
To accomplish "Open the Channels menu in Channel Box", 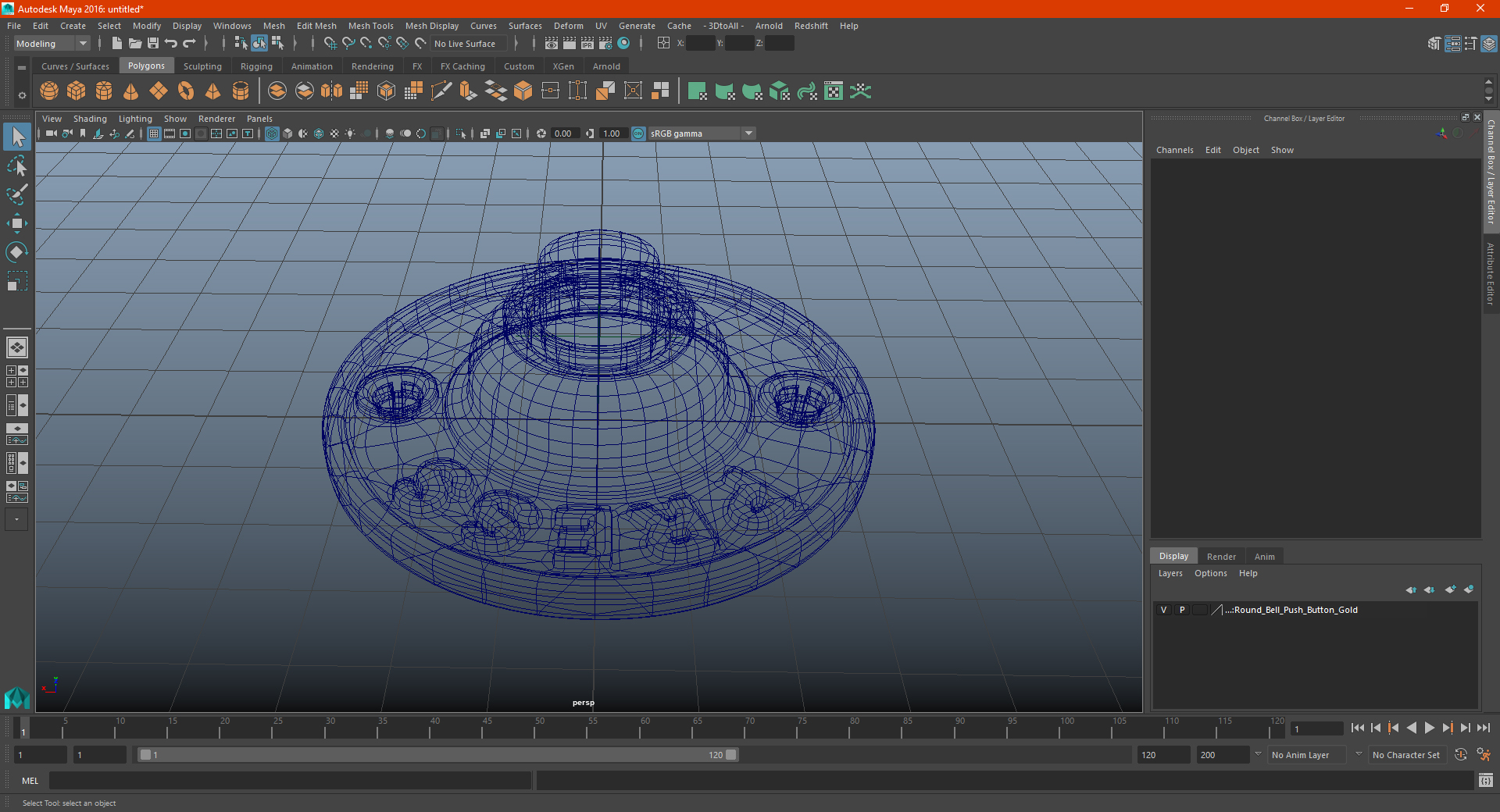I will [x=1175, y=150].
